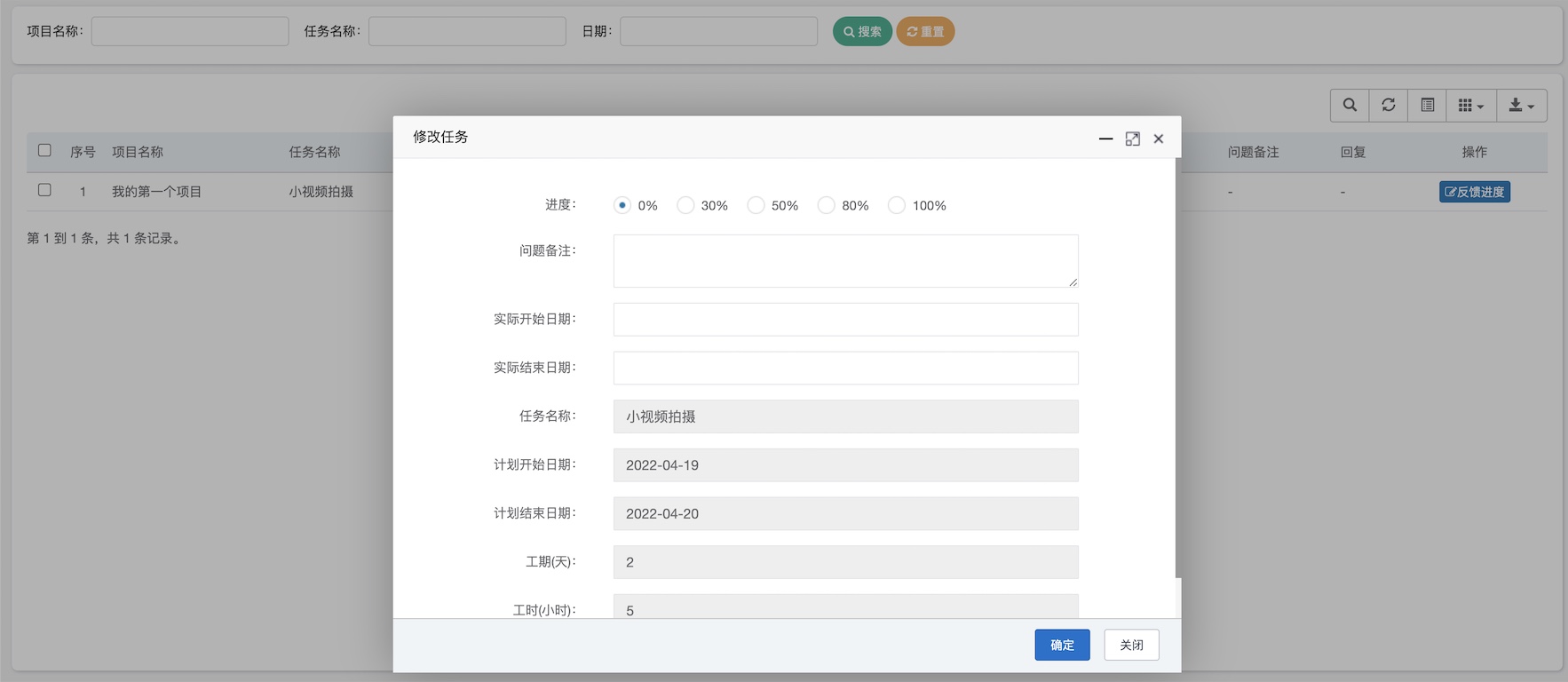Screen dimensions: 1568x682
Task: Select the 0% progress radio button
Action: tap(622, 205)
